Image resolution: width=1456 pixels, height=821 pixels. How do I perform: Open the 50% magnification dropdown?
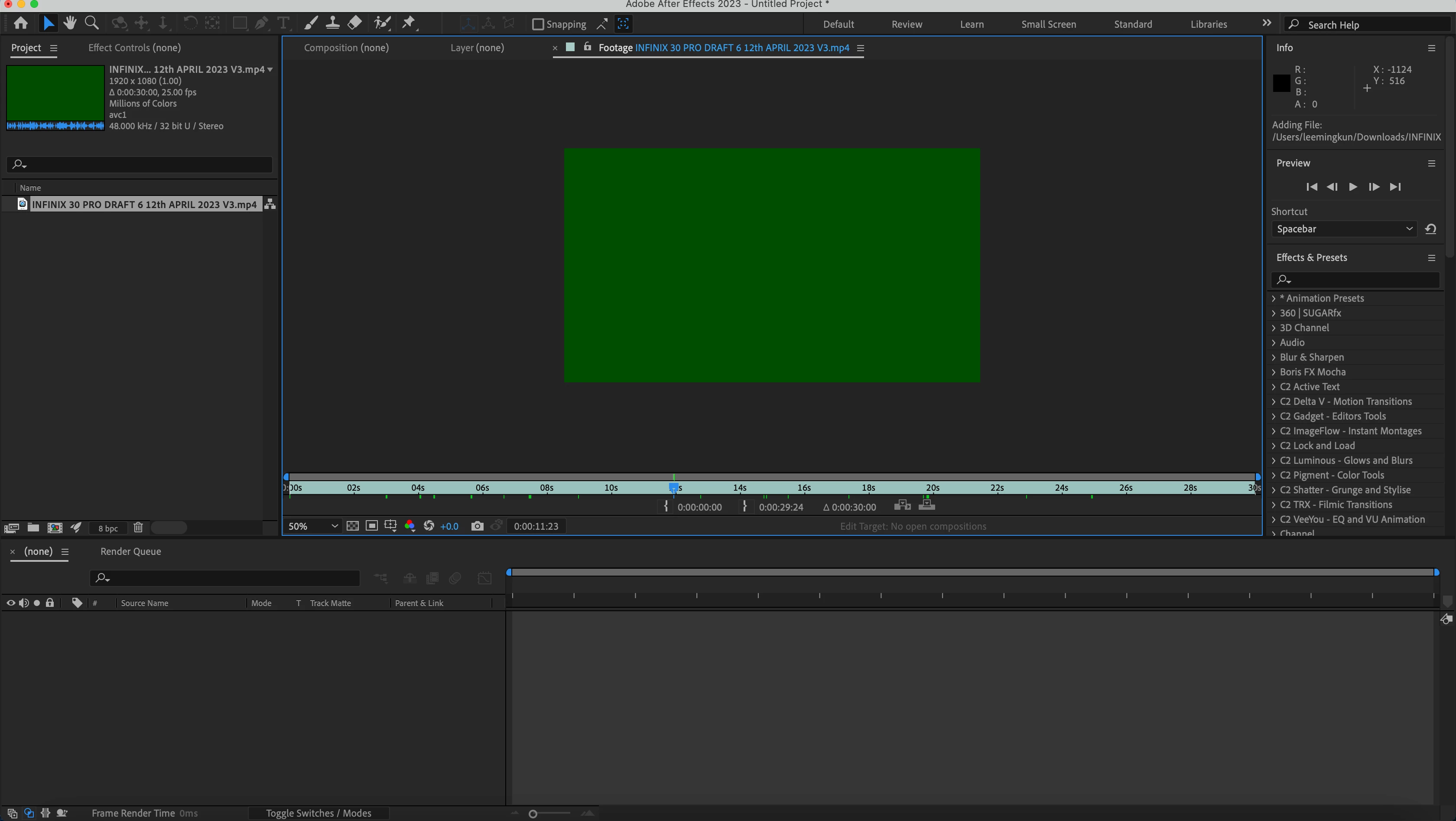312,526
